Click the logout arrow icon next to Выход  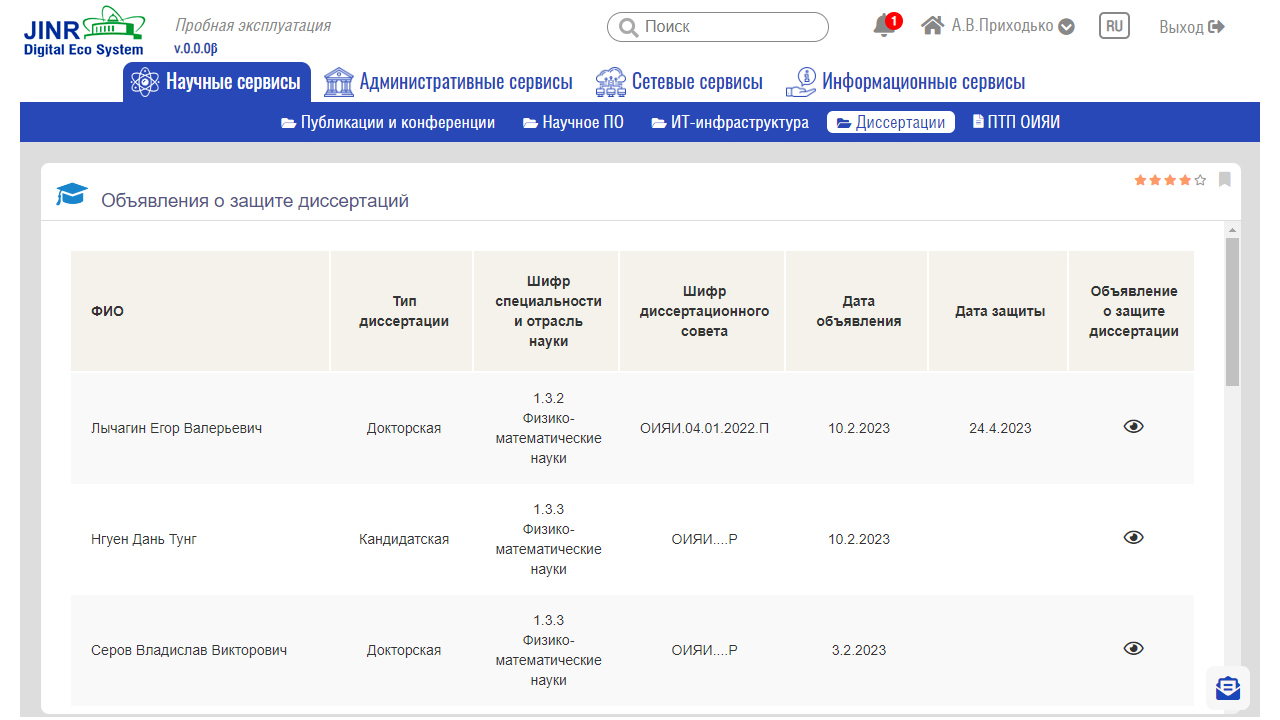[x=1217, y=27]
